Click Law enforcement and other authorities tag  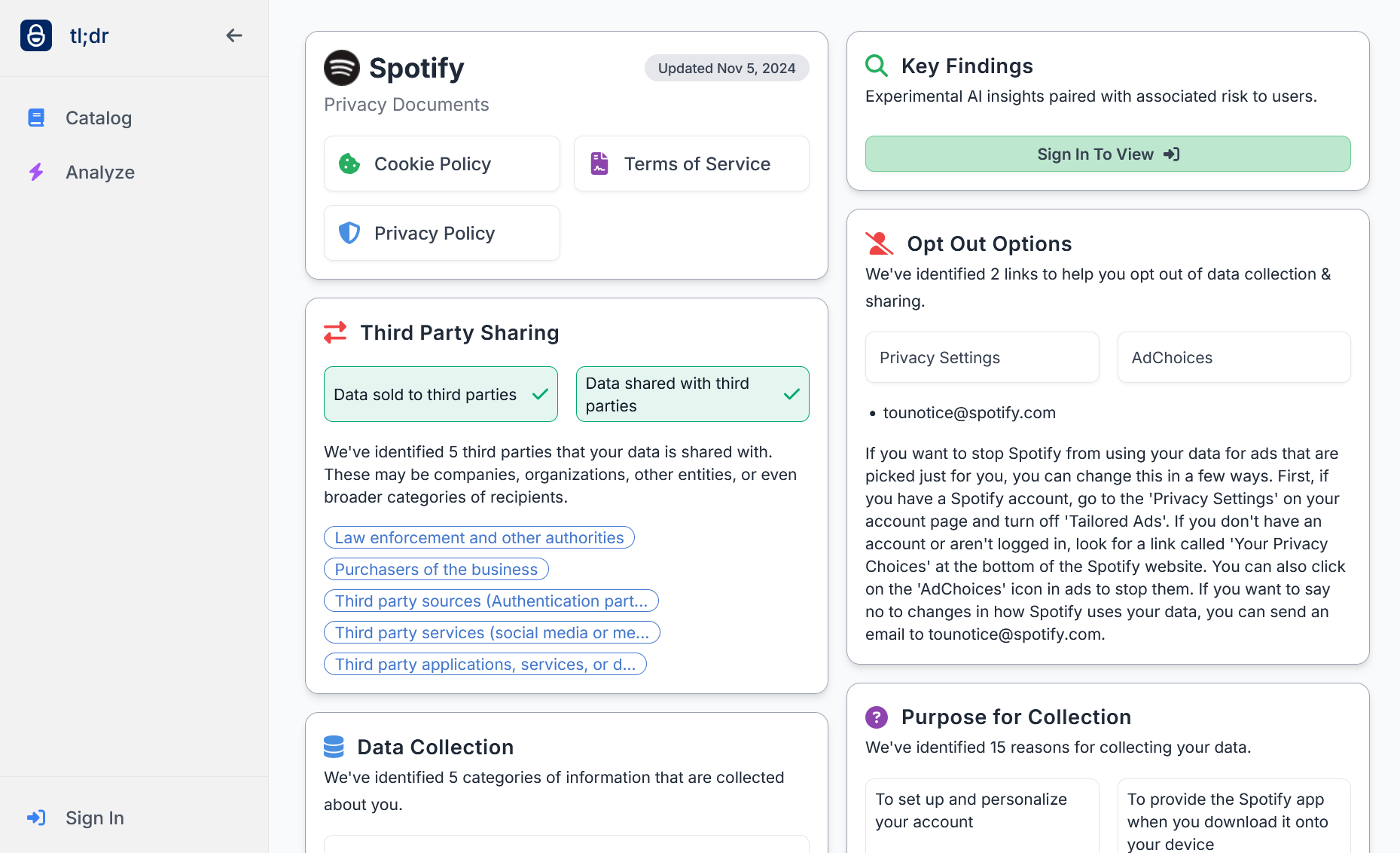pos(479,537)
